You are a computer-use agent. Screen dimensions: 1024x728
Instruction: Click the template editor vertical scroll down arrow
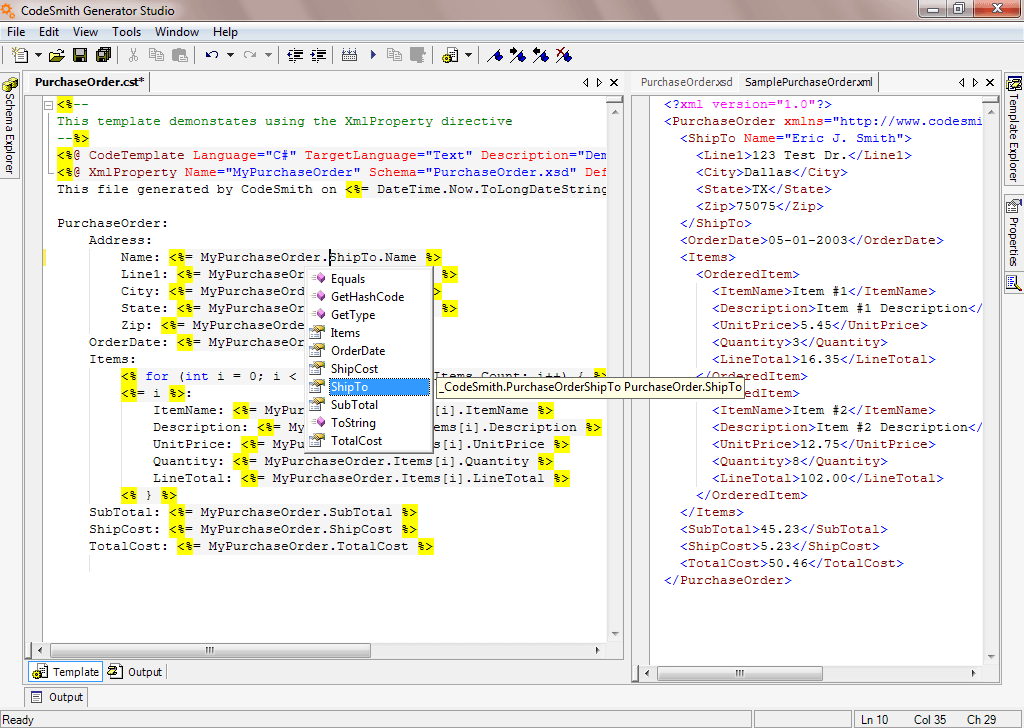pos(615,634)
